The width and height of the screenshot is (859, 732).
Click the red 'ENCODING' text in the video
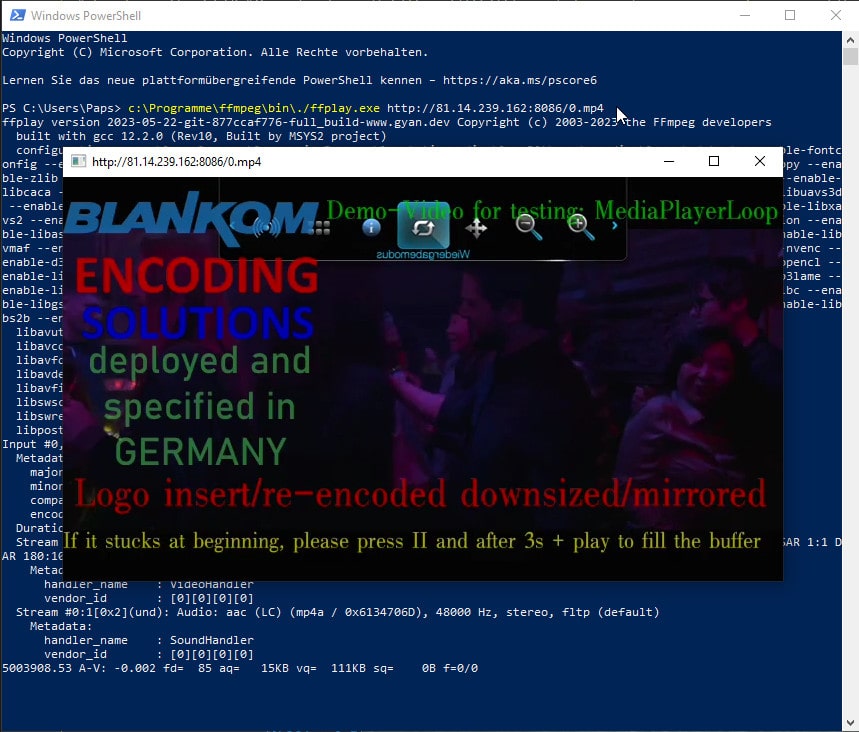(196, 275)
